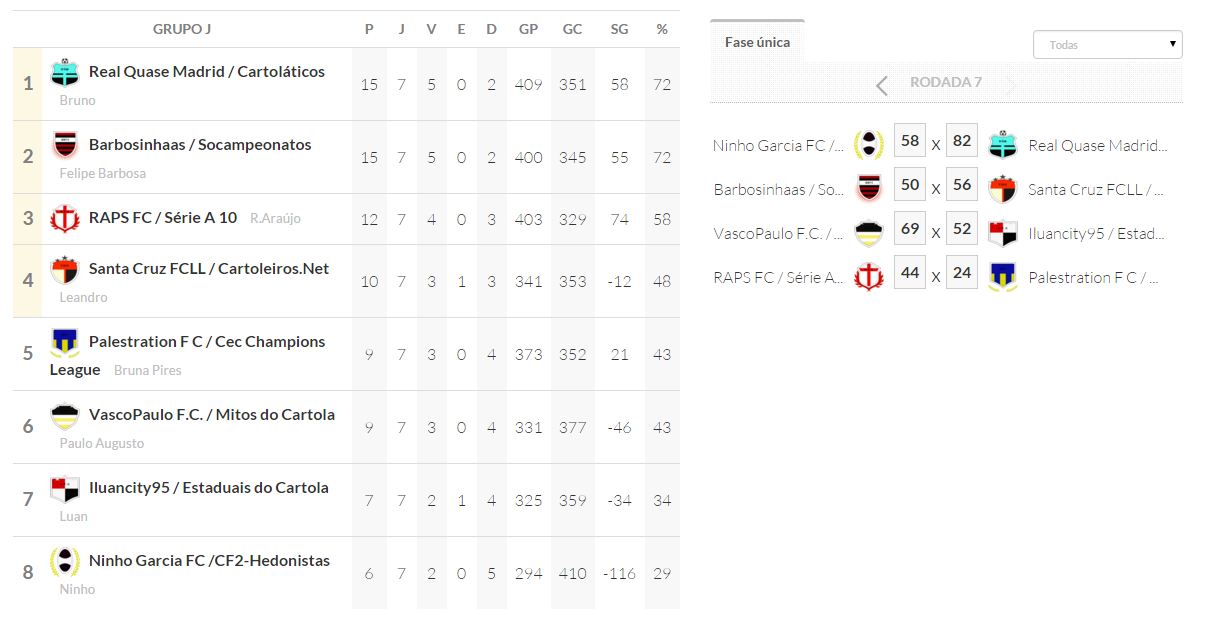Open the Todas filter dropdown
The height and width of the screenshot is (618, 1215).
(1107, 45)
